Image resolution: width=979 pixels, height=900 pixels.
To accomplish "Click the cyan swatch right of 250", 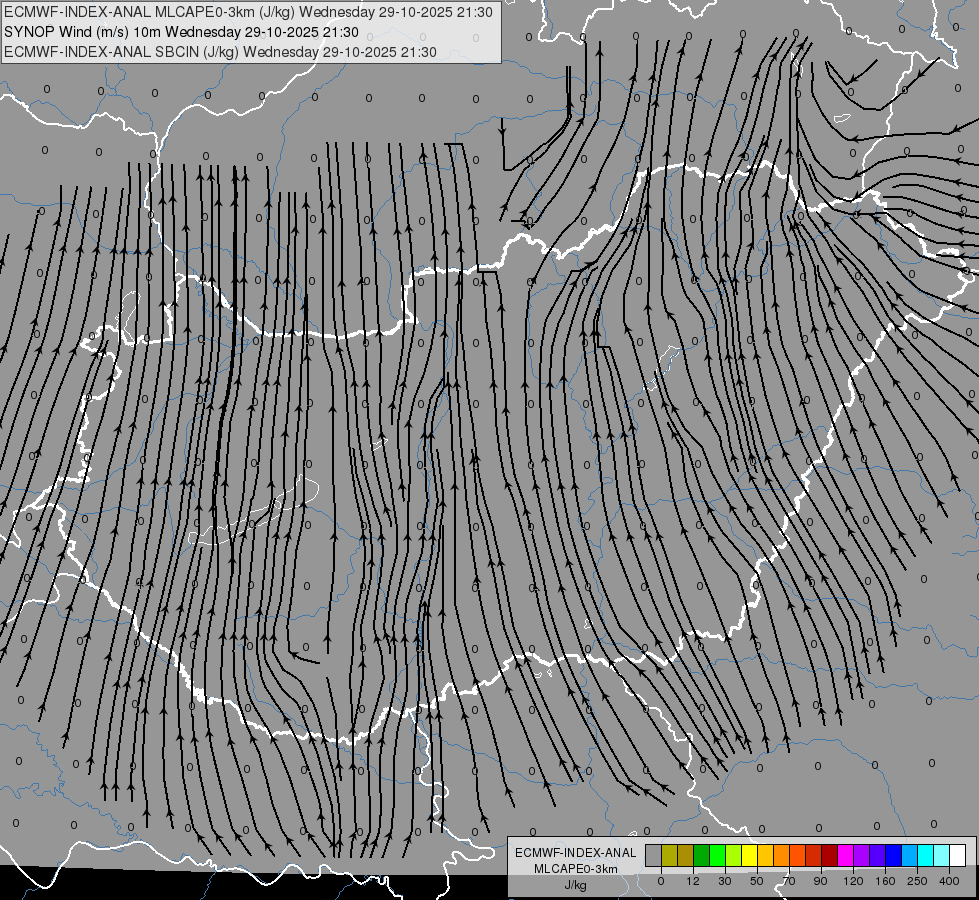I will click(925, 855).
